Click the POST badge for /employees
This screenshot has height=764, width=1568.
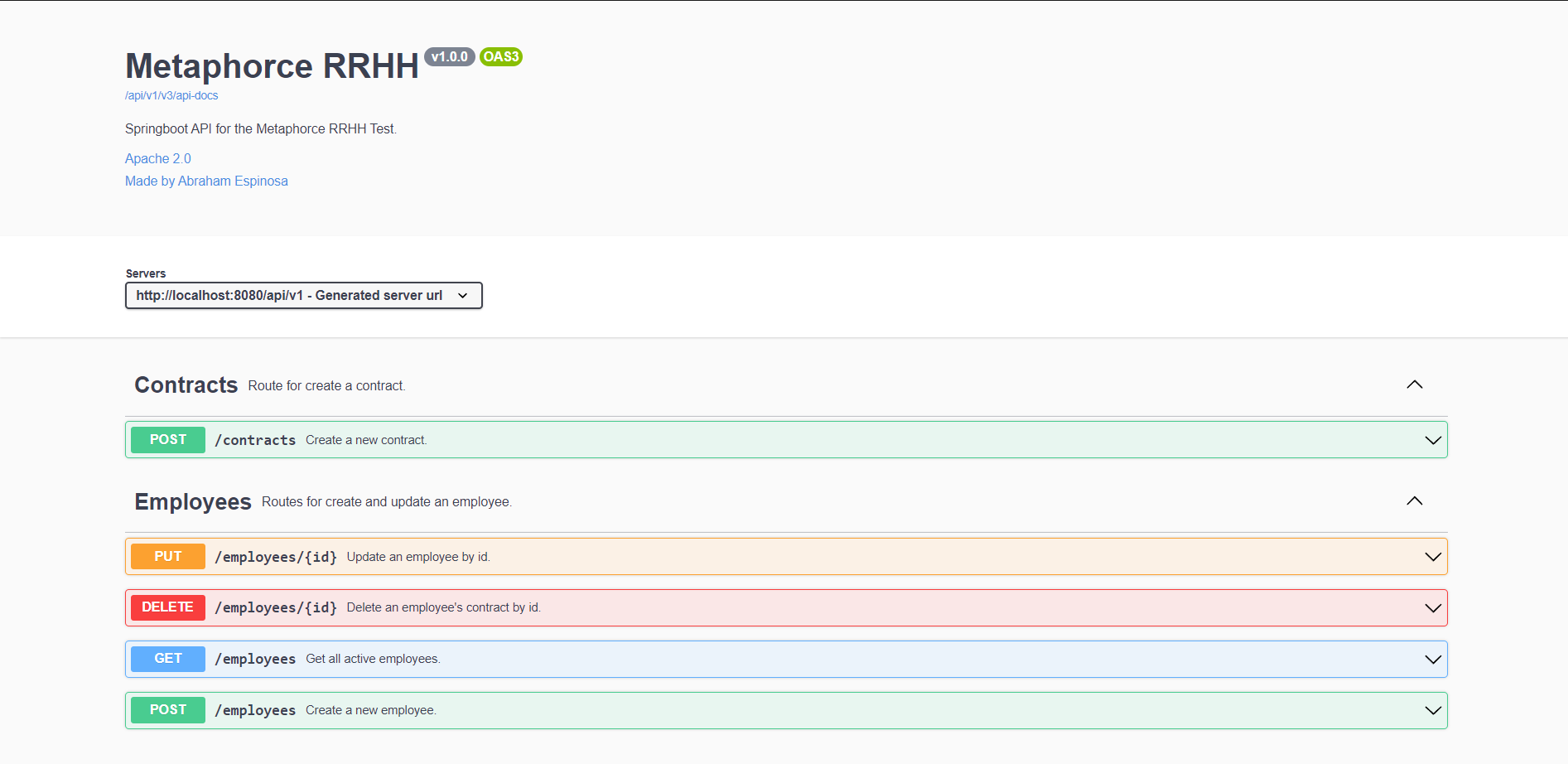pos(168,710)
